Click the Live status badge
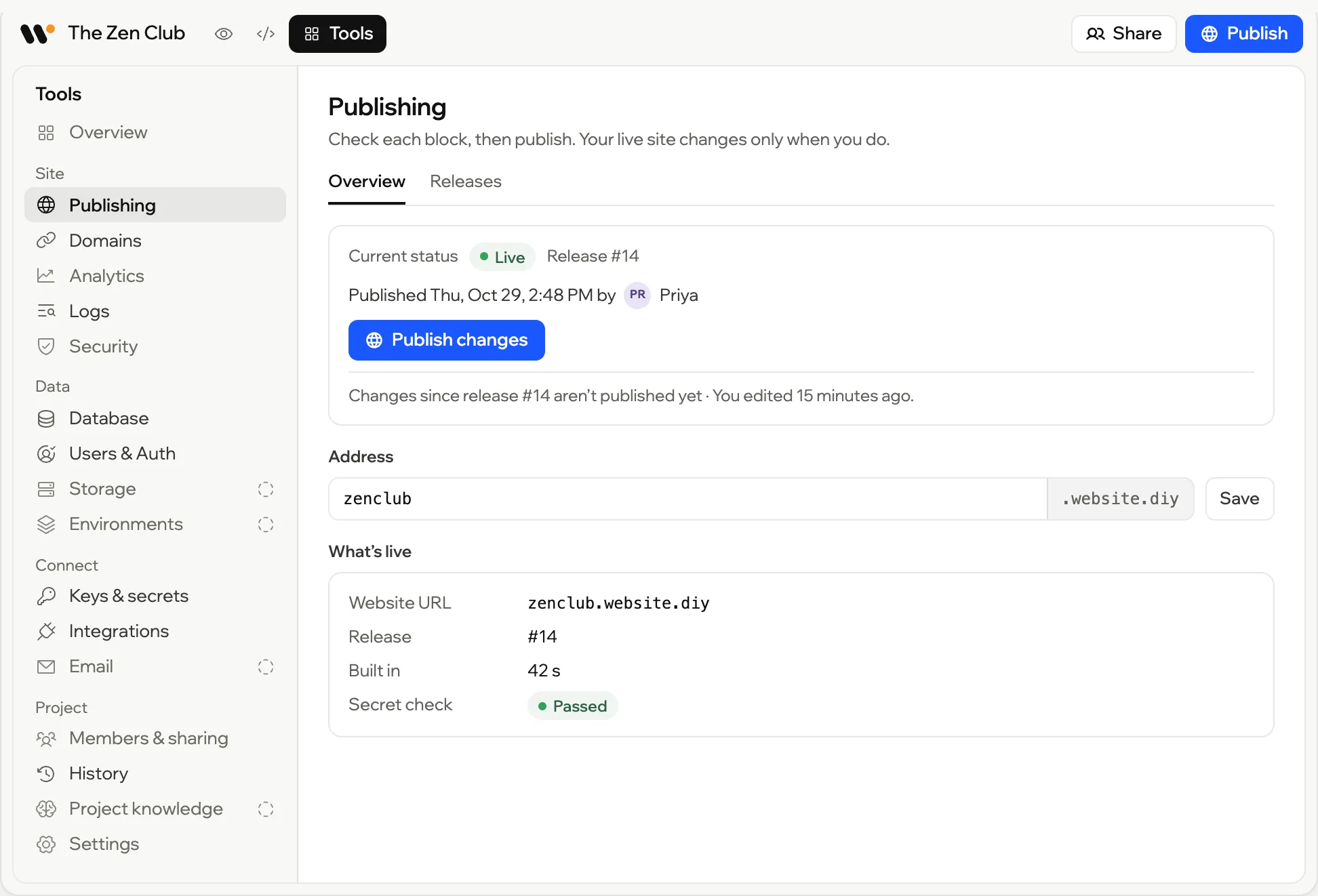This screenshot has height=896, width=1318. pyautogui.click(x=502, y=257)
